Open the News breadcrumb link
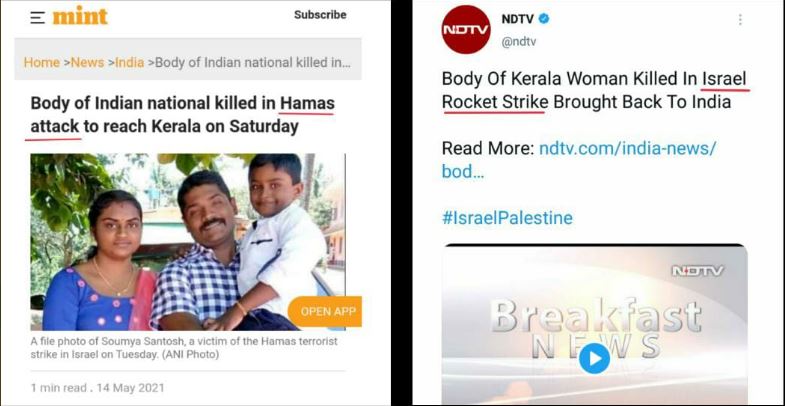The image size is (785, 406). tap(87, 63)
